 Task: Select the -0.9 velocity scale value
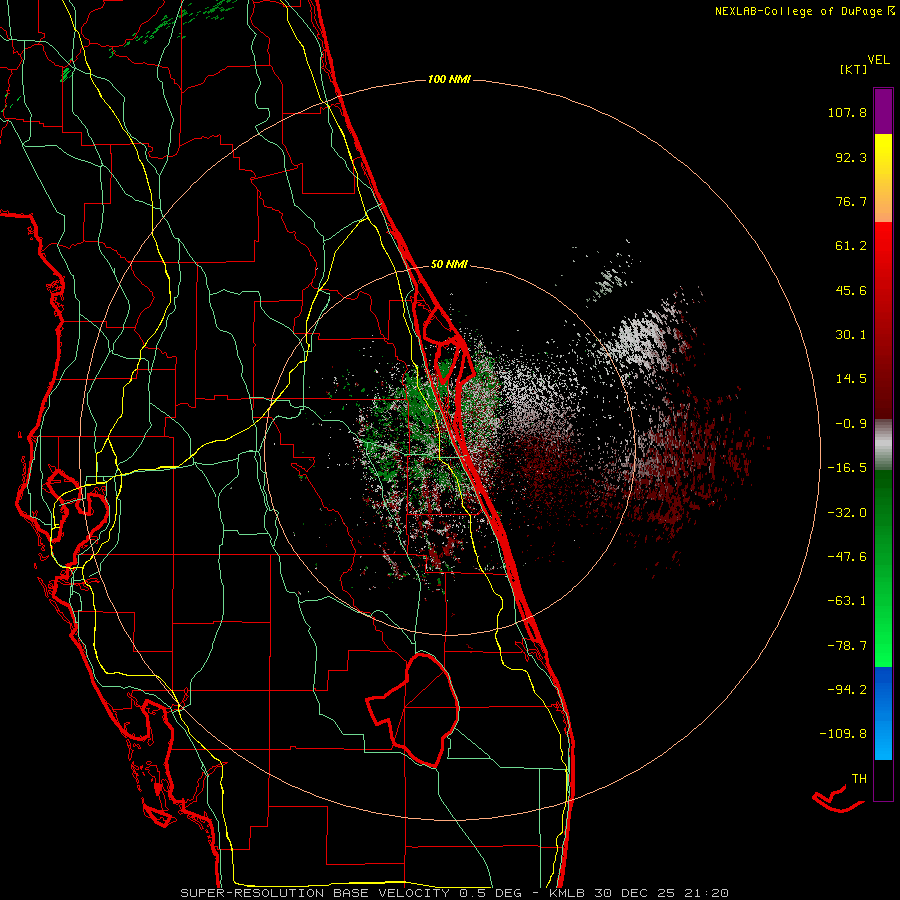click(851, 424)
